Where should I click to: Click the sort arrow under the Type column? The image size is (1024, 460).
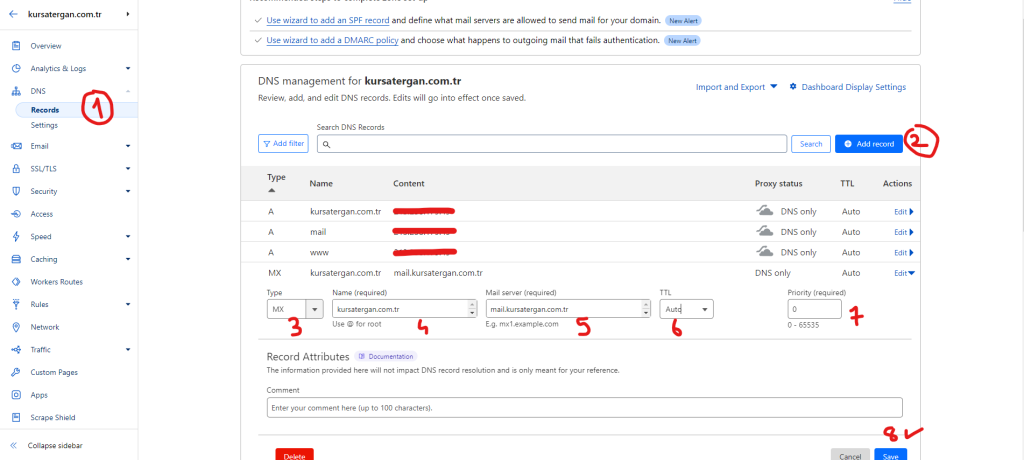point(272,190)
